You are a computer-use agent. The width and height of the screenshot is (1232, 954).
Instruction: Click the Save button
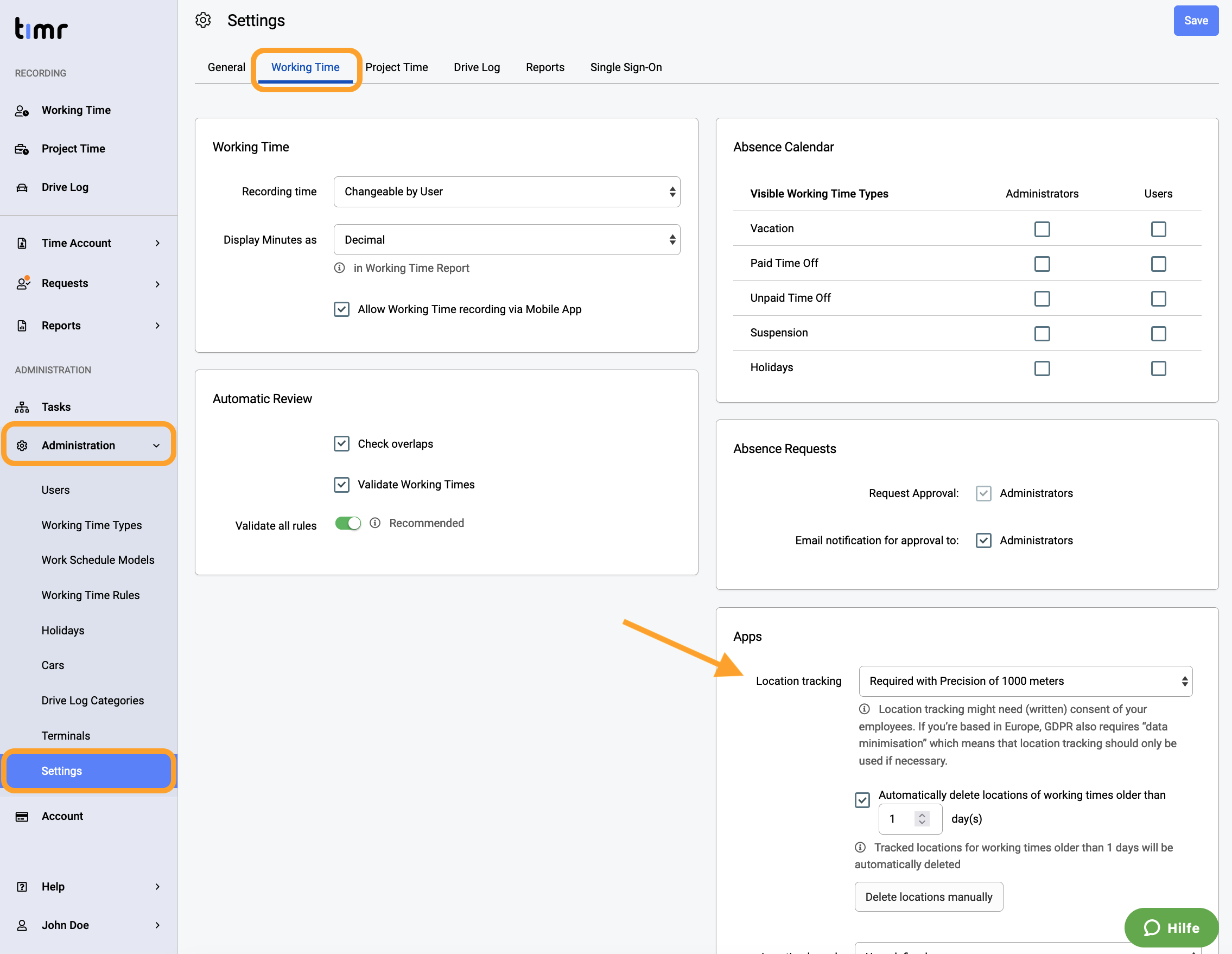[1196, 20]
